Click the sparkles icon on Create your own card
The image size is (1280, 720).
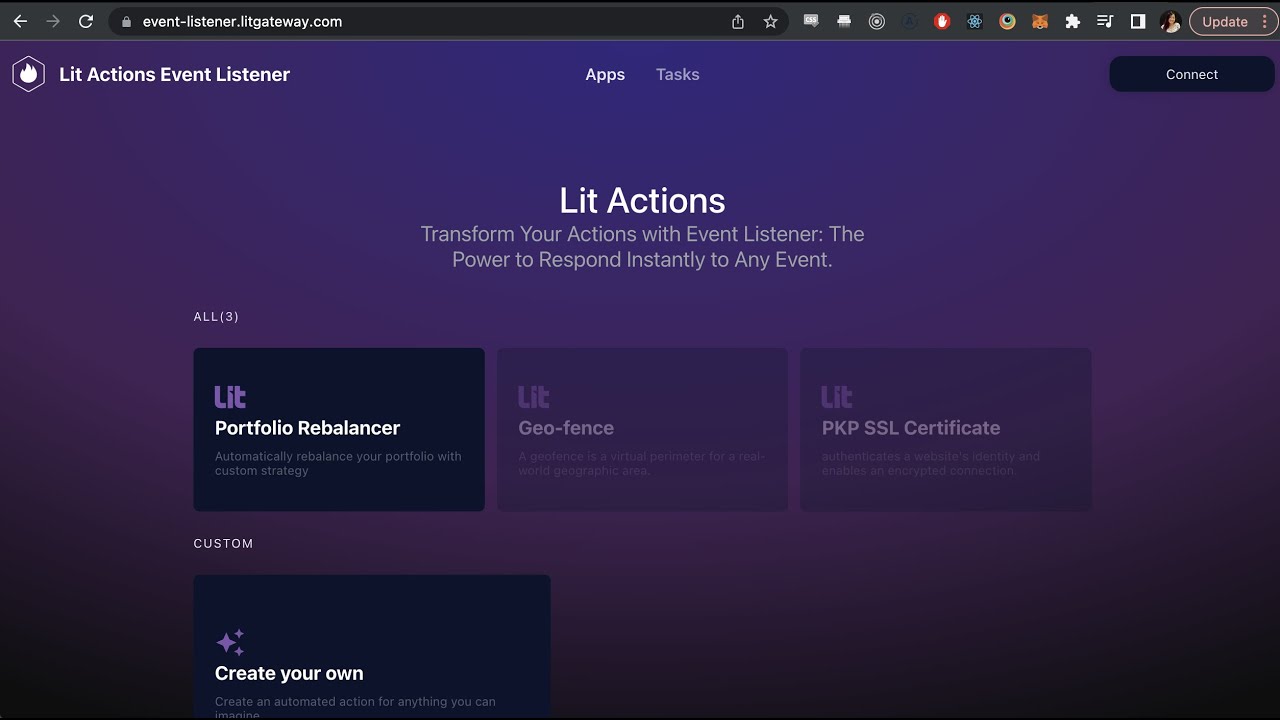point(230,643)
